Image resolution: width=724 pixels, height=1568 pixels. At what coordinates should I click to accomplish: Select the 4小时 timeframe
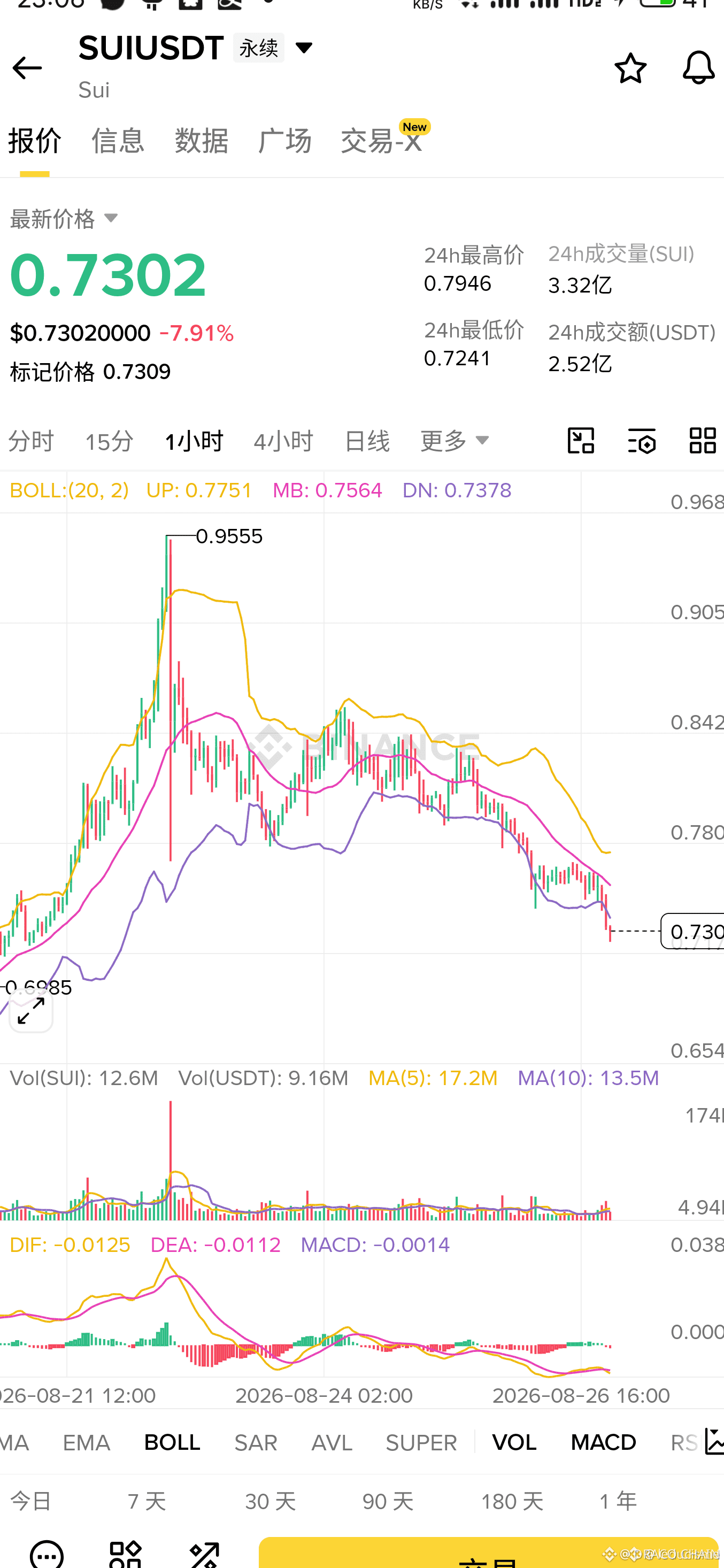tap(283, 441)
